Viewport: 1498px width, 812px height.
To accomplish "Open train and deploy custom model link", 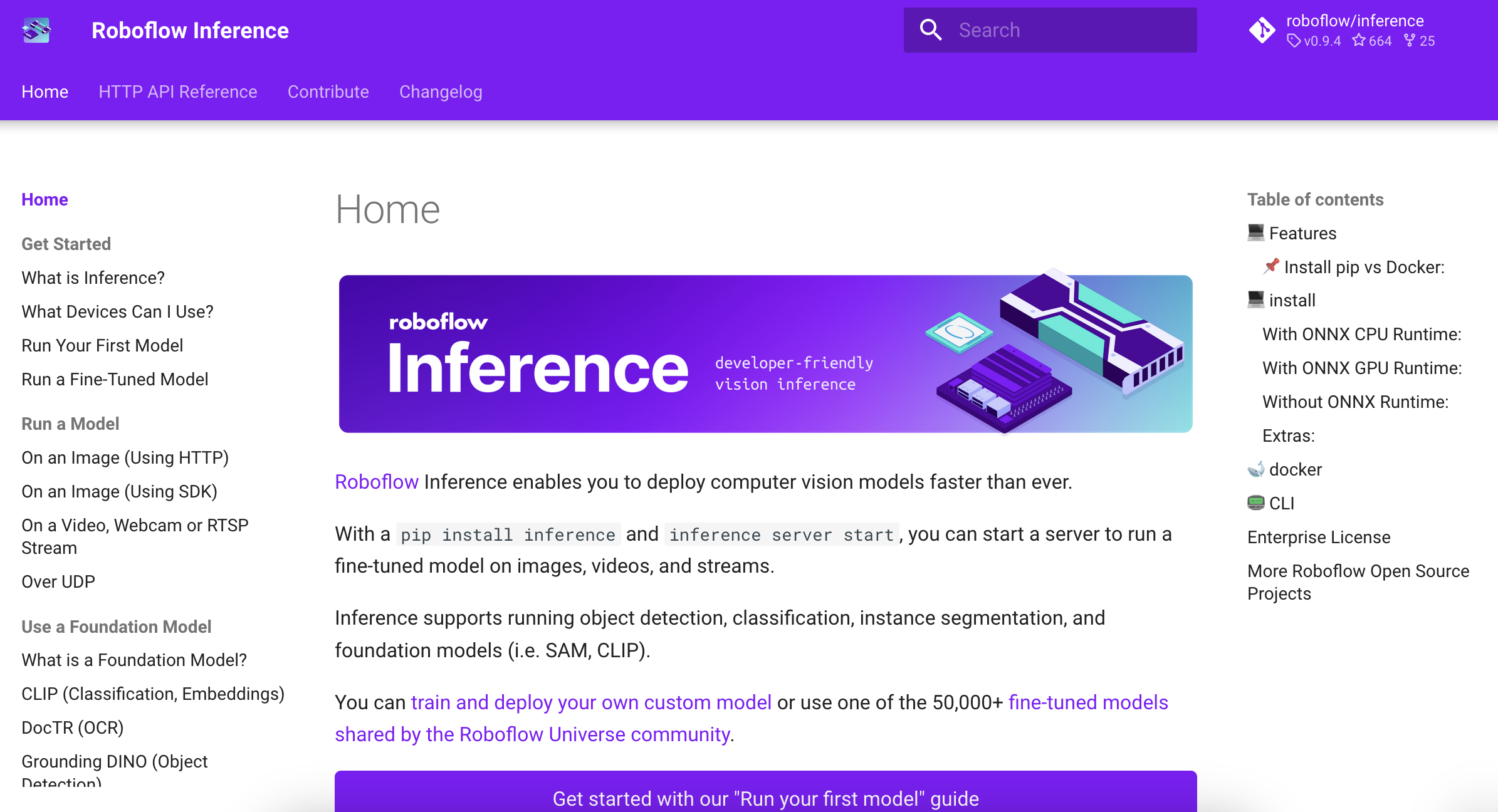I will (590, 702).
